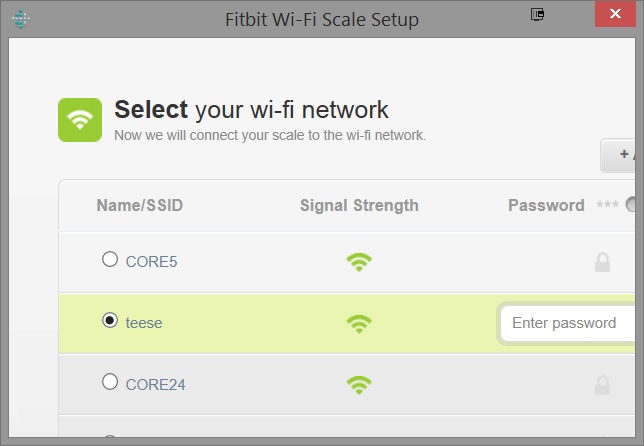This screenshot has width=644, height=446.
Task: Click the CORE5 network name
Action: (x=151, y=262)
